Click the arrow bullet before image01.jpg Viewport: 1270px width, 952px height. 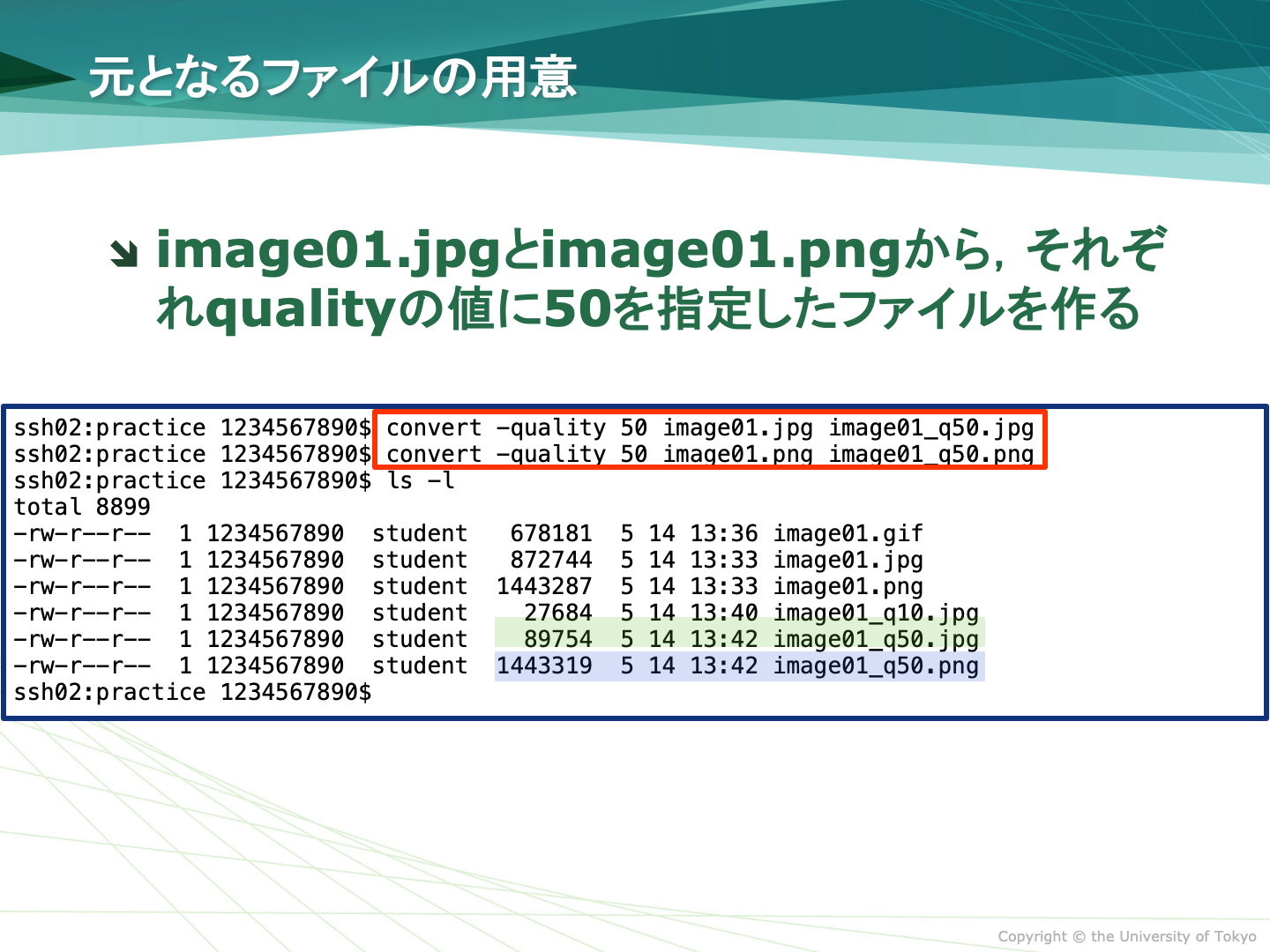point(124,254)
